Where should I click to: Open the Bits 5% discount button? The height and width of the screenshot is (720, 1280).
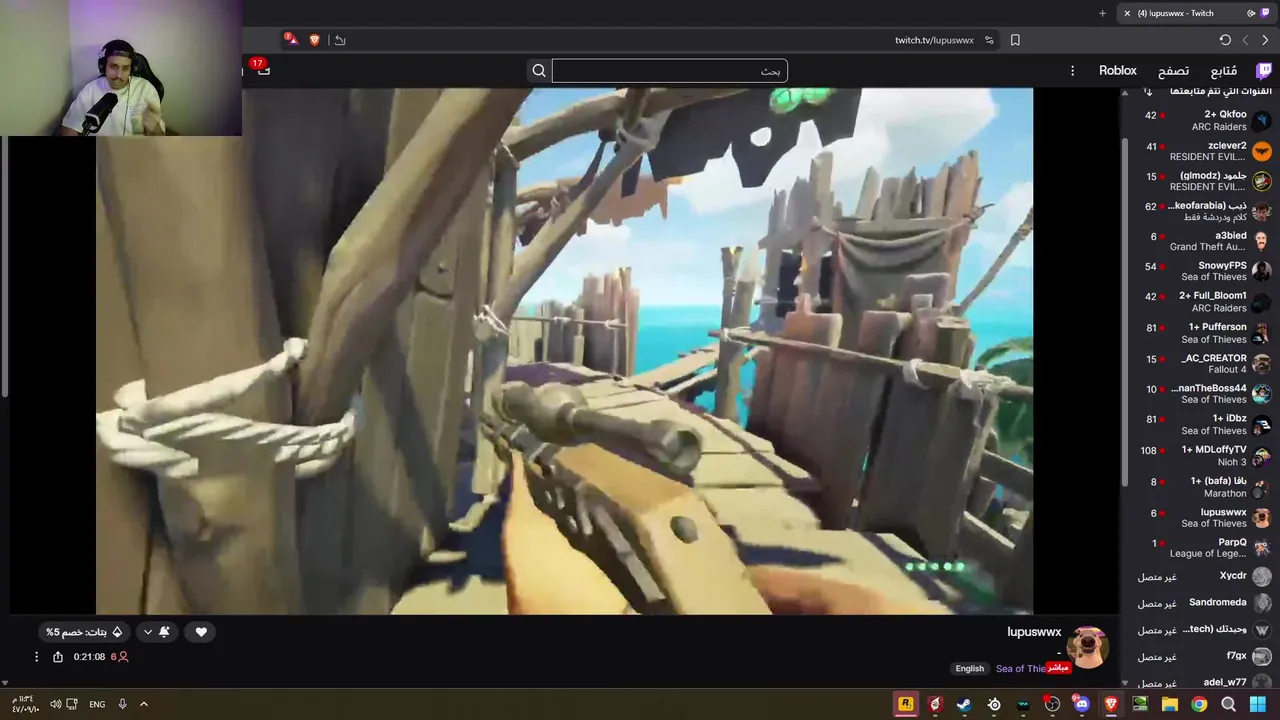[84, 632]
